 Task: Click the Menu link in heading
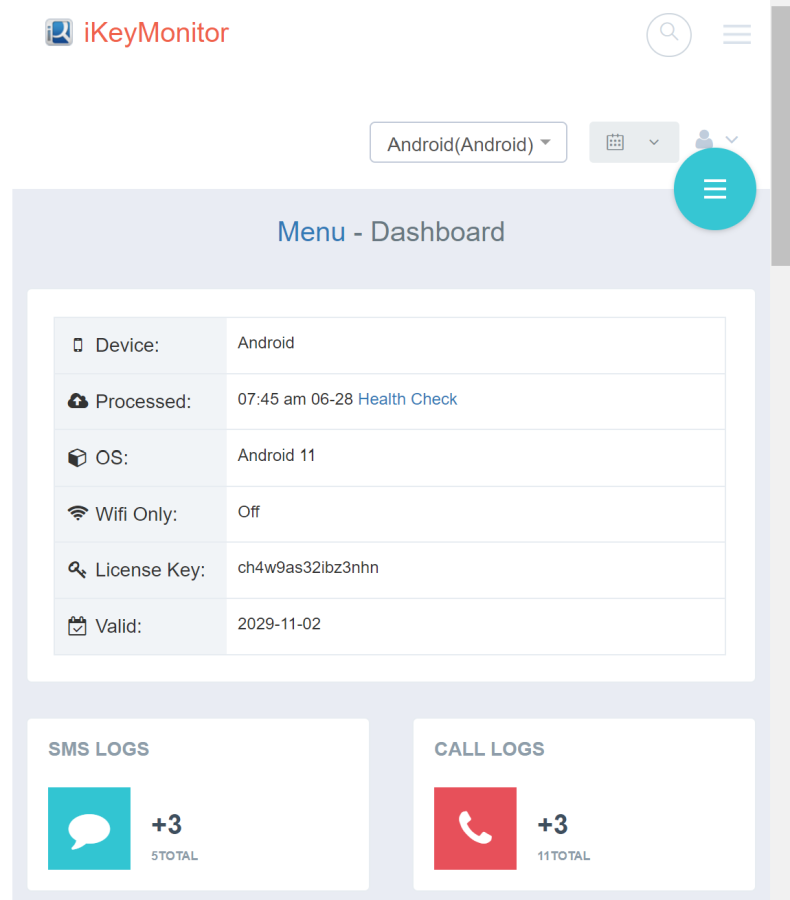tap(311, 232)
